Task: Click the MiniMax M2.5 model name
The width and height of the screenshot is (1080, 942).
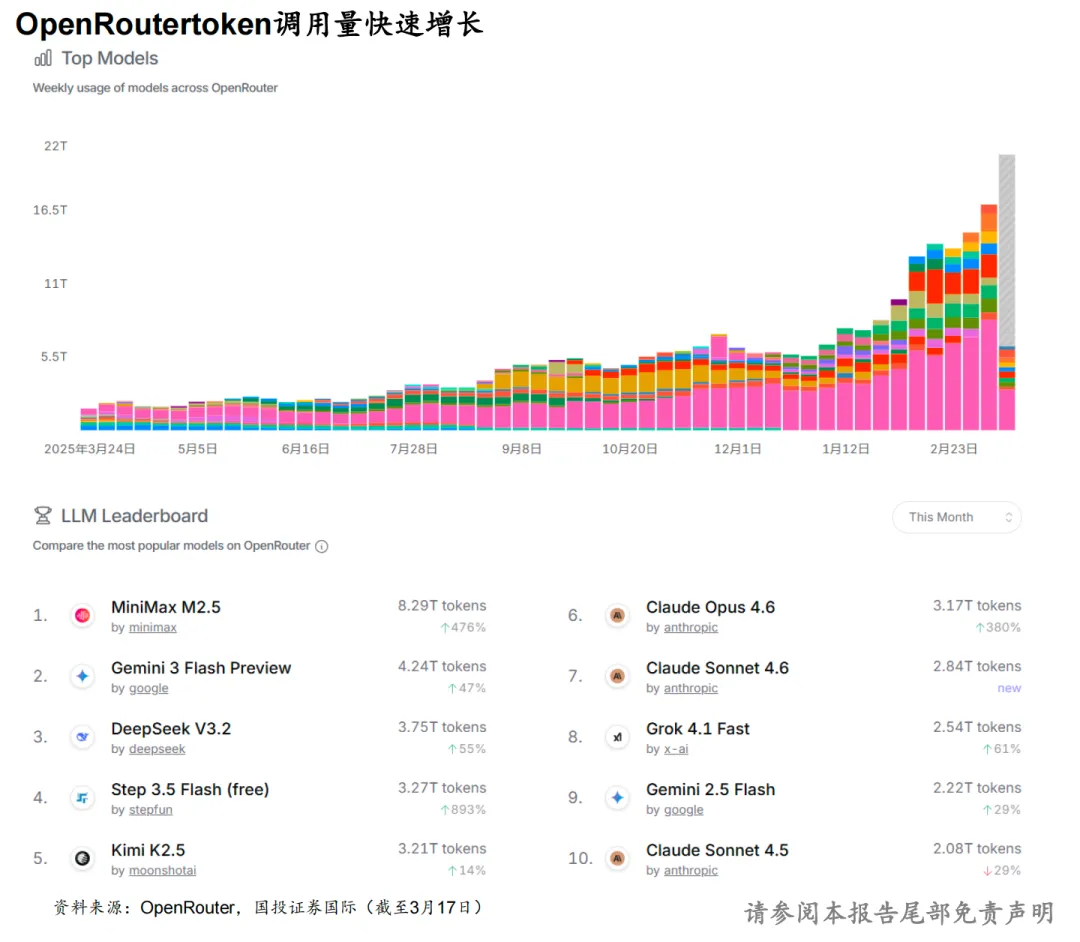Action: (x=166, y=607)
